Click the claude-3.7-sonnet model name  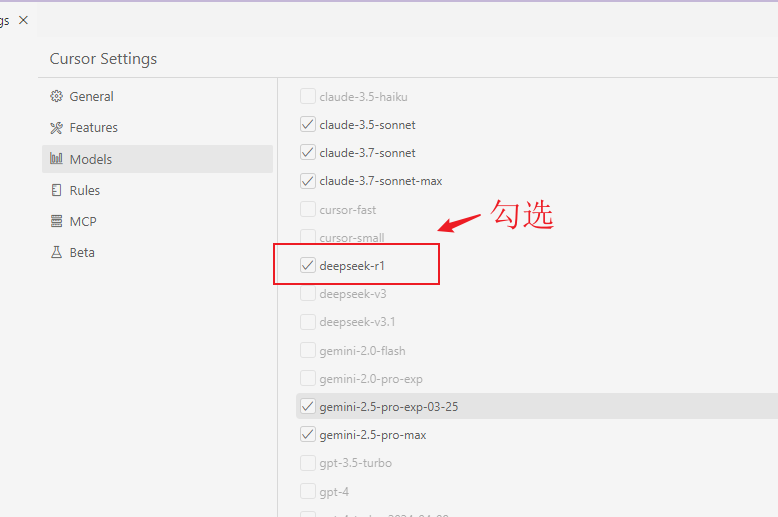tap(368, 153)
